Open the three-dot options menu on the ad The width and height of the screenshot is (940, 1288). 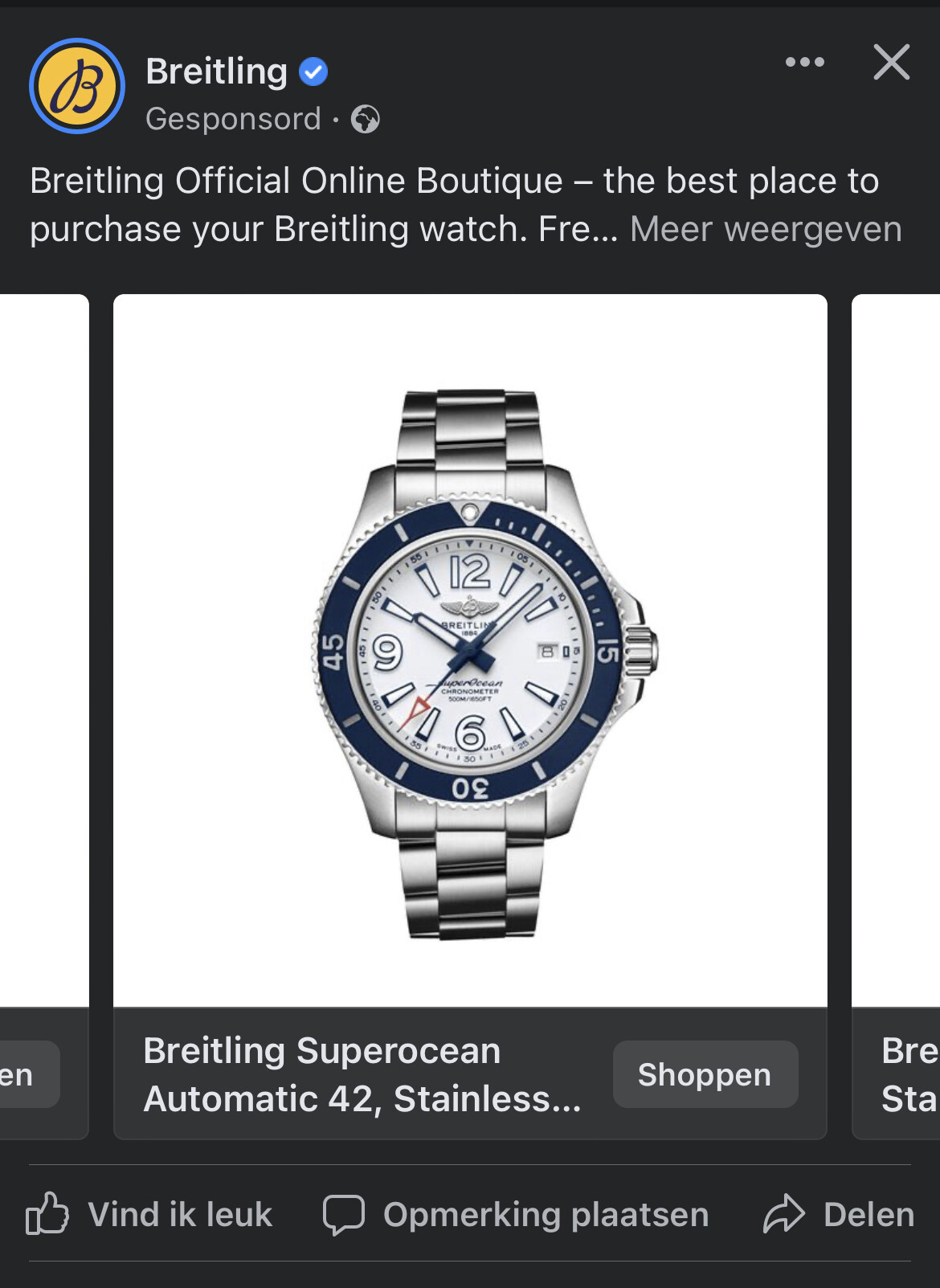805,62
